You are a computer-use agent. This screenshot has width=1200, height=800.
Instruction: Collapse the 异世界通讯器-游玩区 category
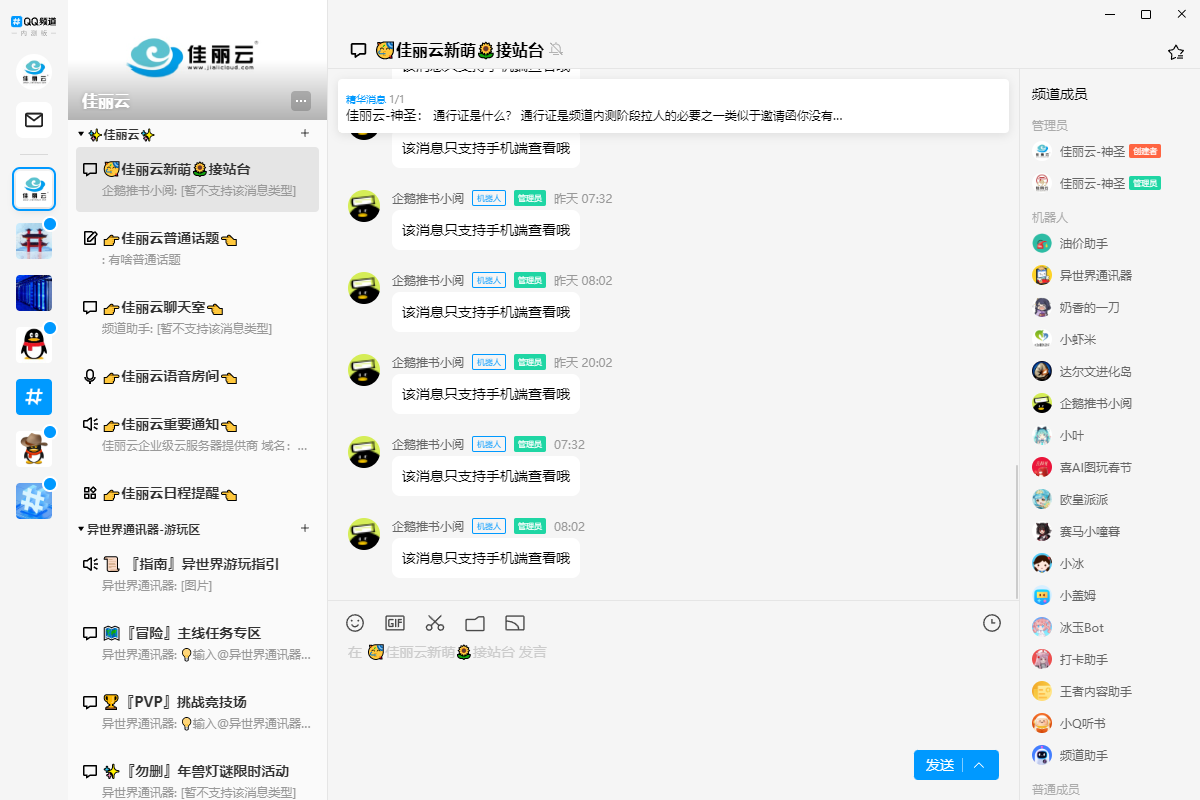pos(81,529)
